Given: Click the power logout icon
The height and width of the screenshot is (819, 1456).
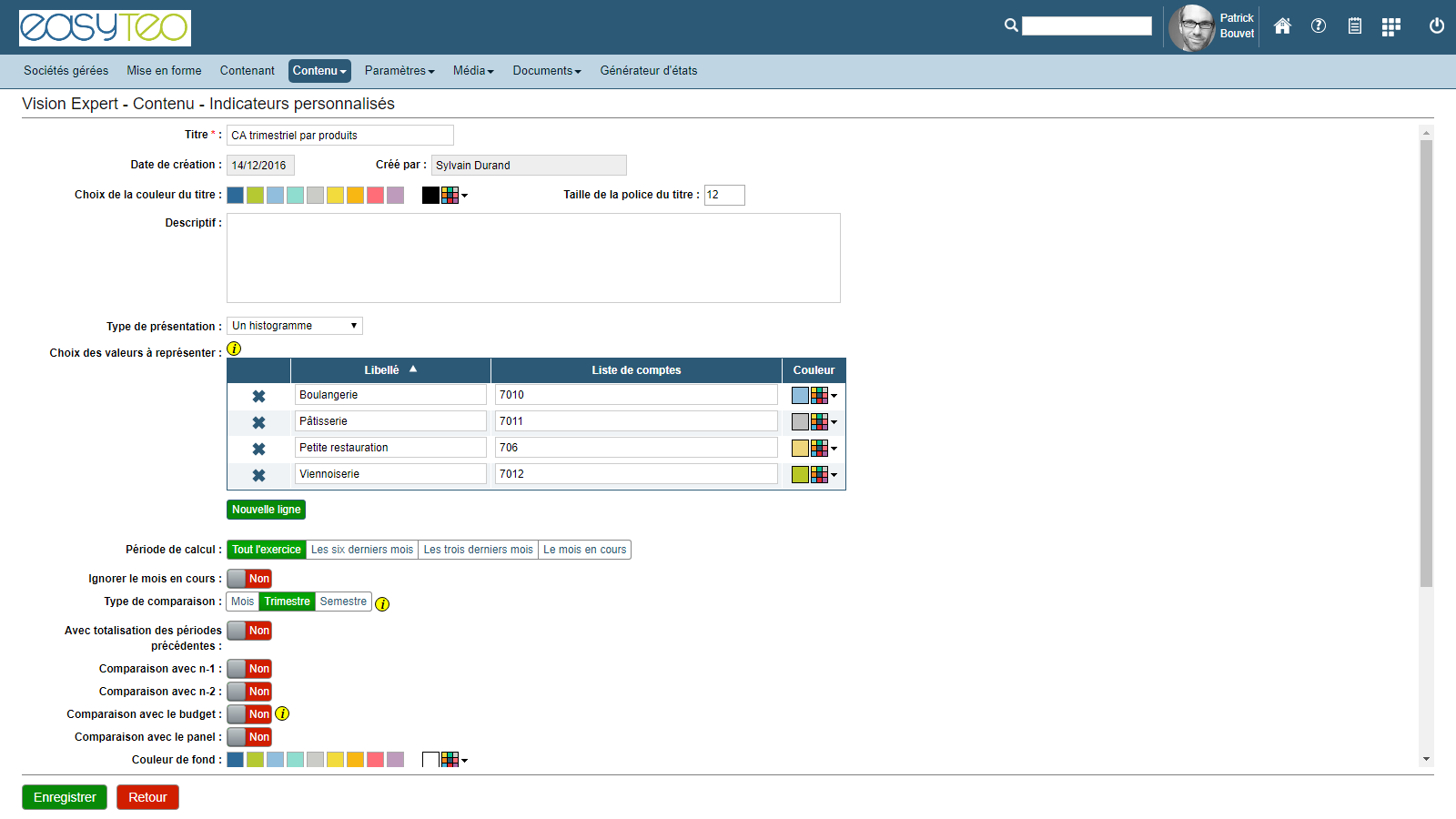Looking at the screenshot, I should click(x=1436, y=26).
